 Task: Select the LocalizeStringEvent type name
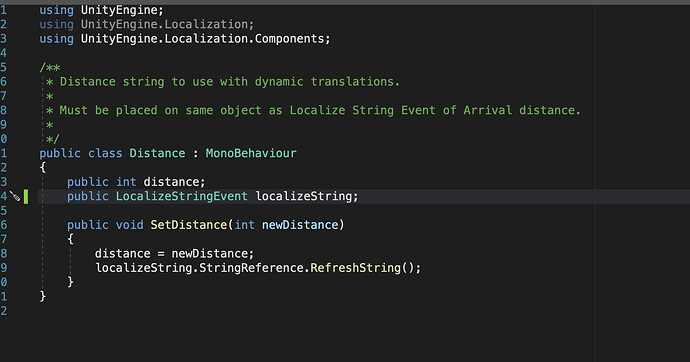click(182, 196)
